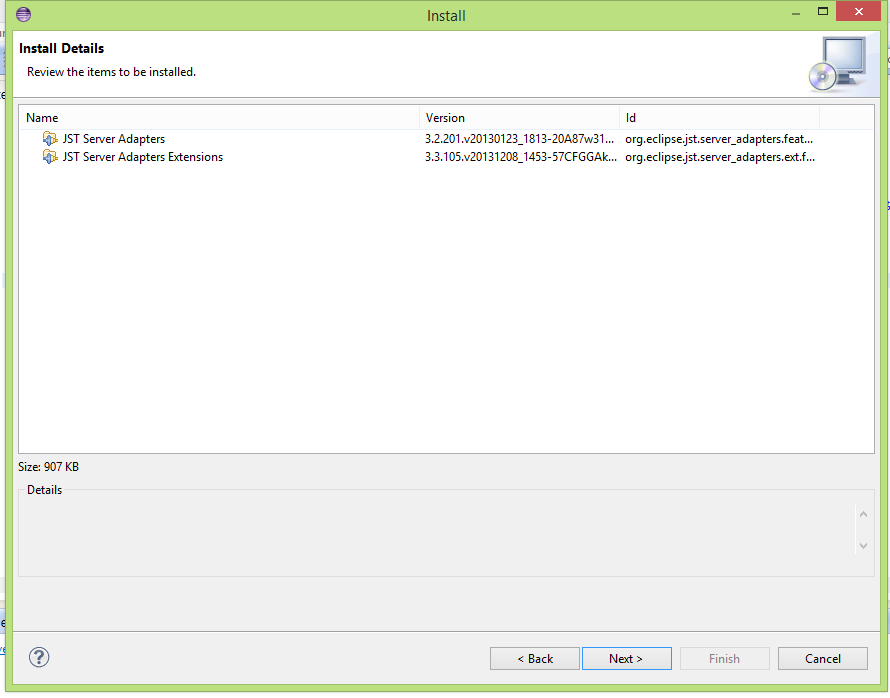Click the Eclipse icon in the title bar
This screenshot has height=698, width=890.
click(x=23, y=14)
